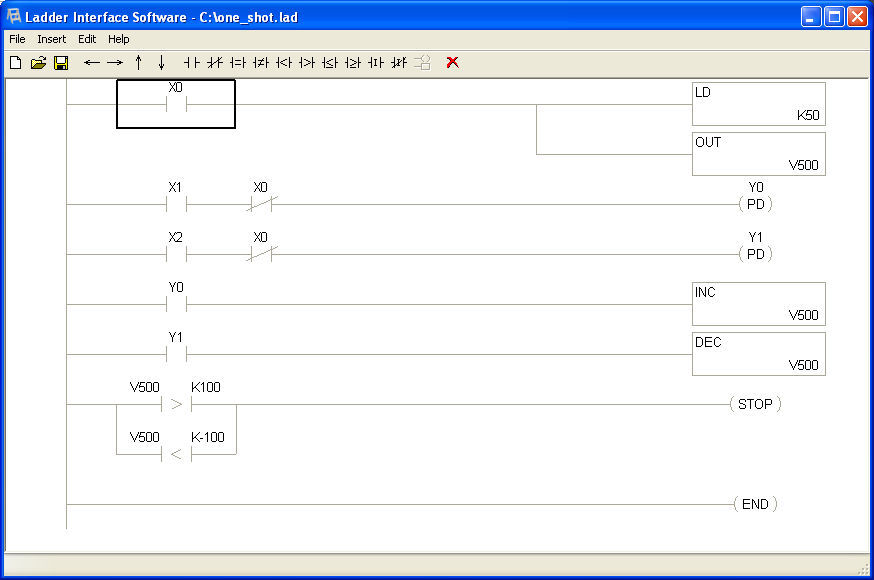
Task: Insert a not-equal comparison contact
Action: tap(262, 62)
